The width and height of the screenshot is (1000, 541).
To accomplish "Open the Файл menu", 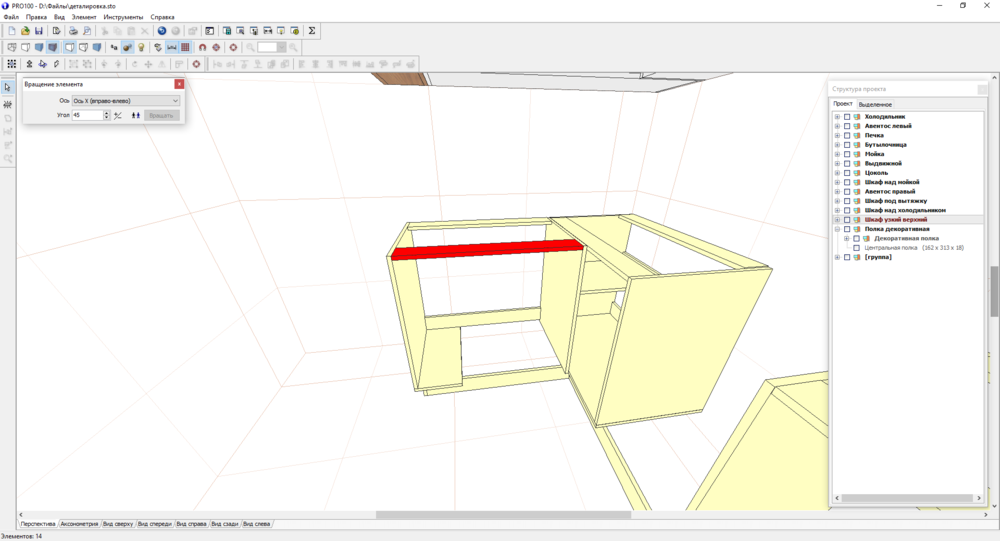I will coord(11,17).
